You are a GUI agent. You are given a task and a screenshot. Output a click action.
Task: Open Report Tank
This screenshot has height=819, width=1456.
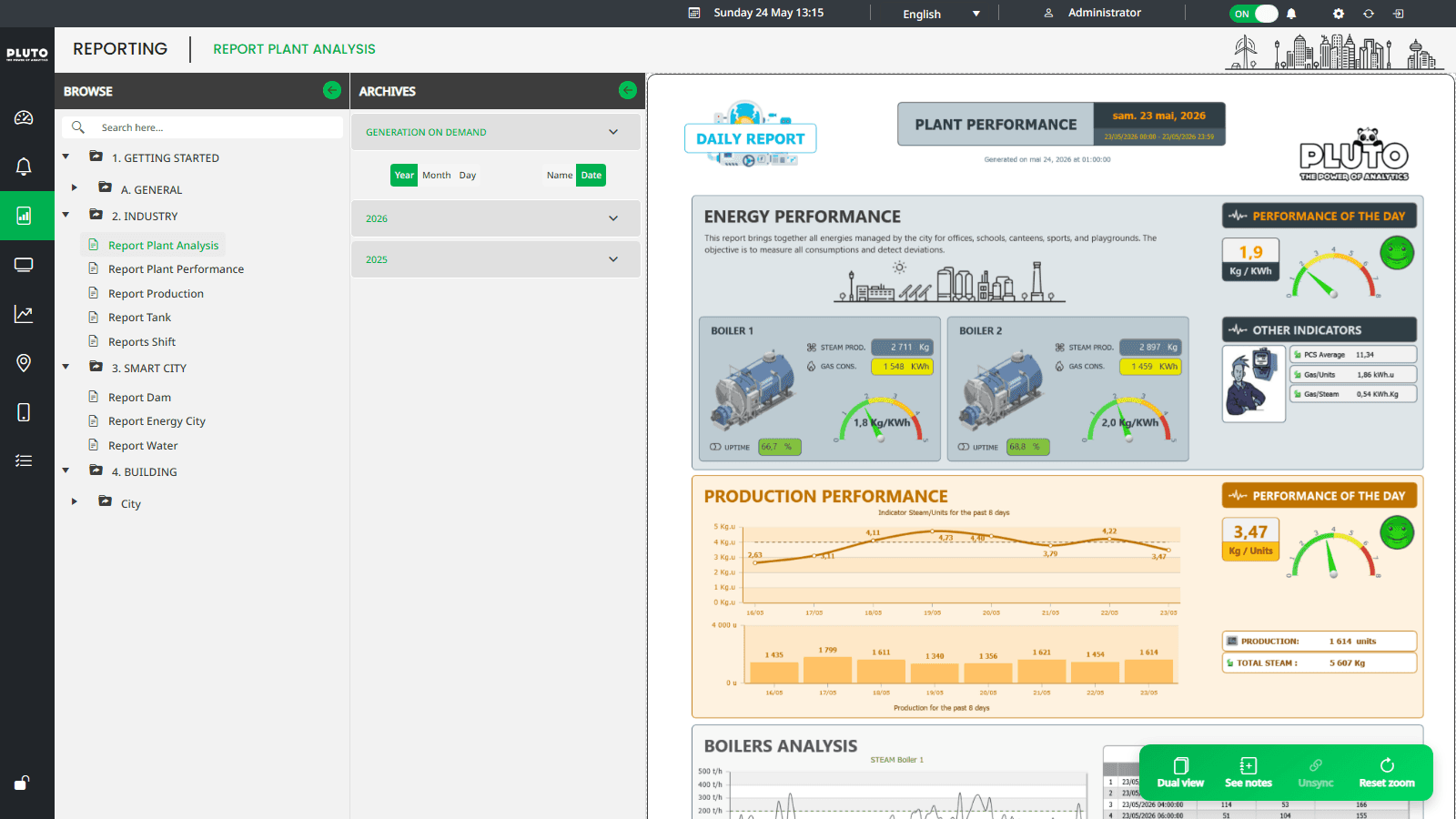(x=139, y=317)
